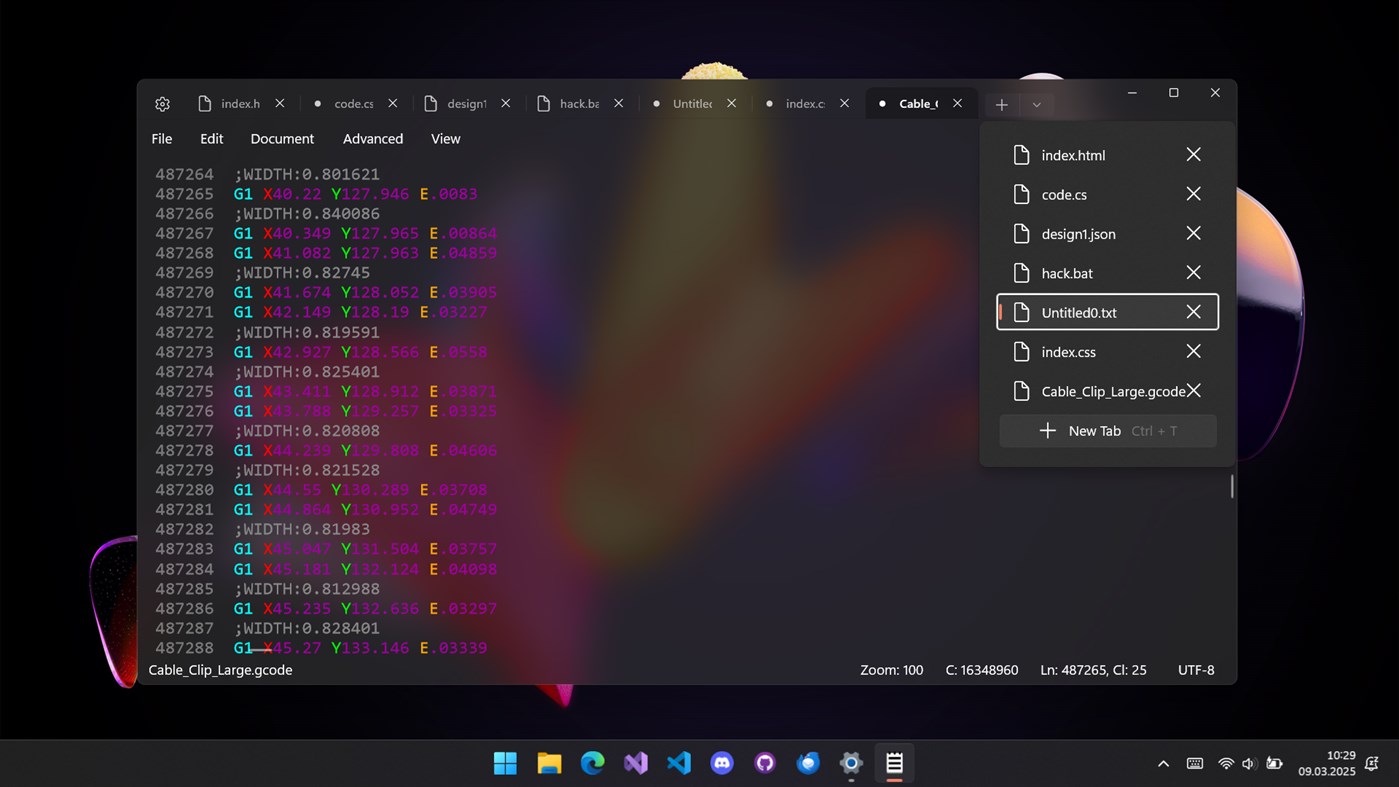Image resolution: width=1399 pixels, height=787 pixels.
Task: Add a new tab with the plus icon
Action: click(x=1001, y=104)
